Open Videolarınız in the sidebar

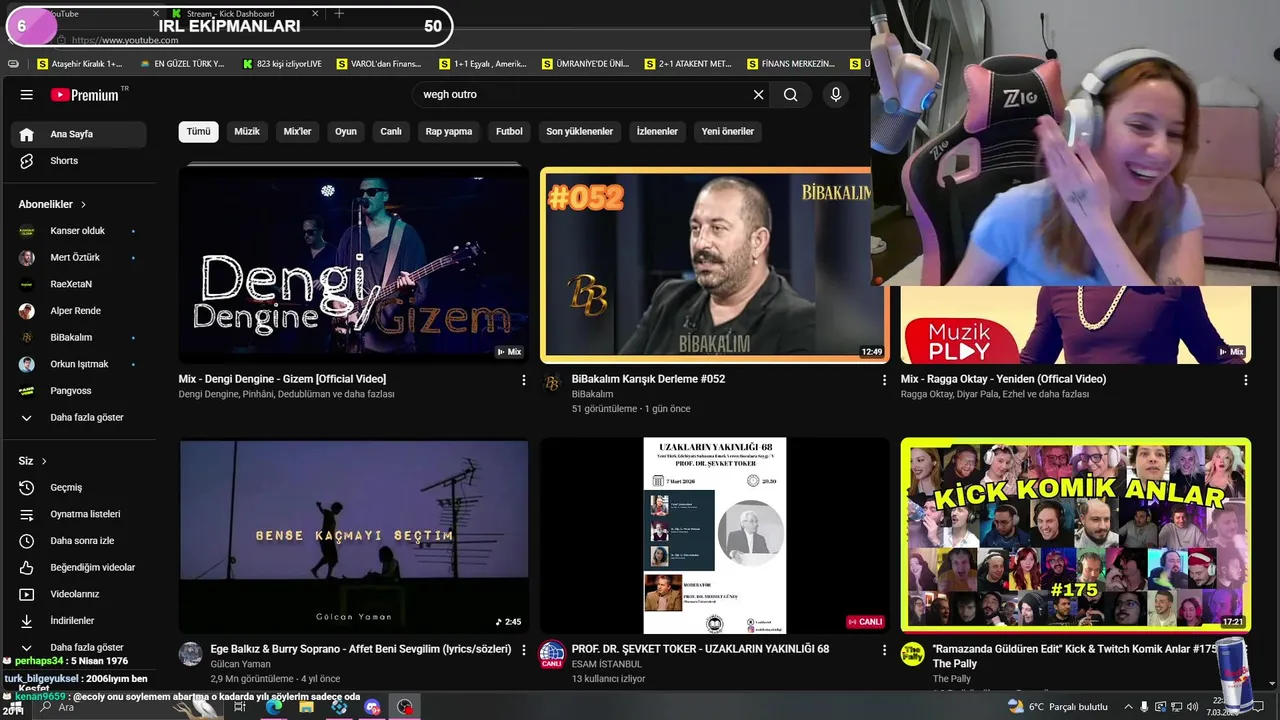80,594
